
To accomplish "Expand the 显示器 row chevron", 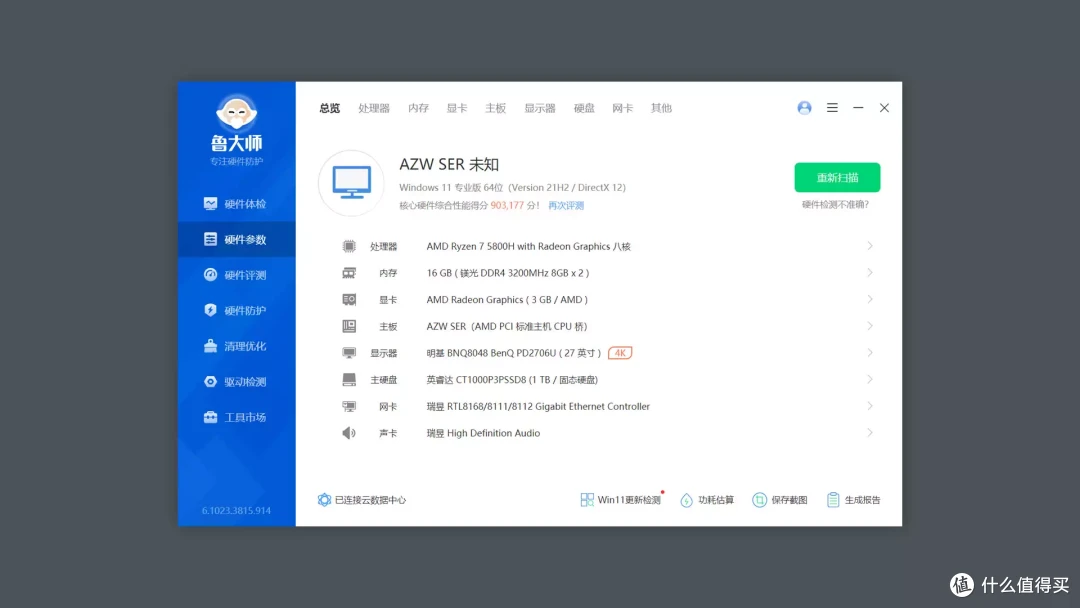I will click(x=870, y=353).
